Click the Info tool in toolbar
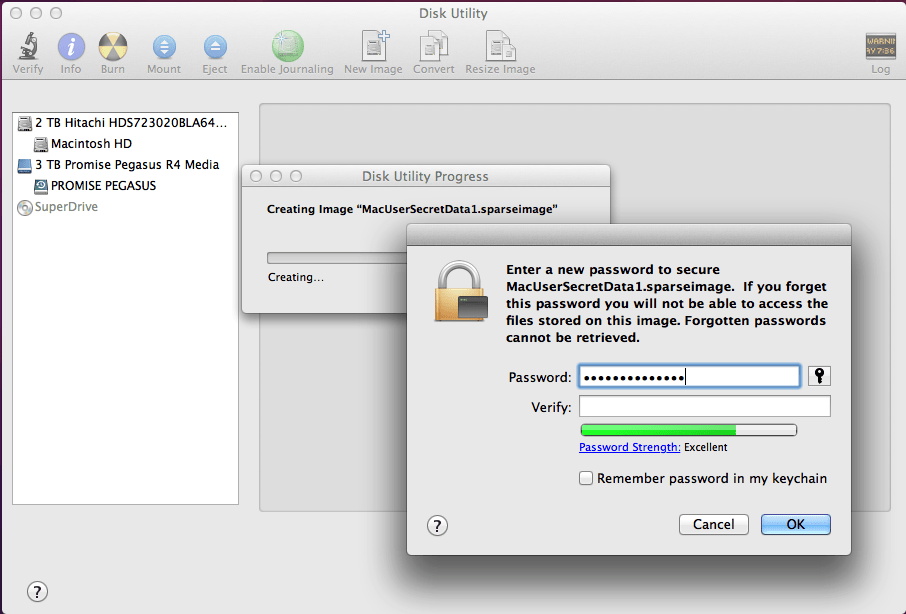The image size is (906, 614). coord(70,45)
